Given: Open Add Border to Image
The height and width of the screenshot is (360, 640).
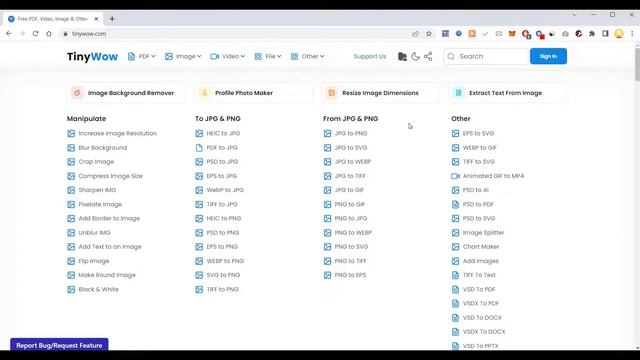Looking at the screenshot, I should 109,218.
